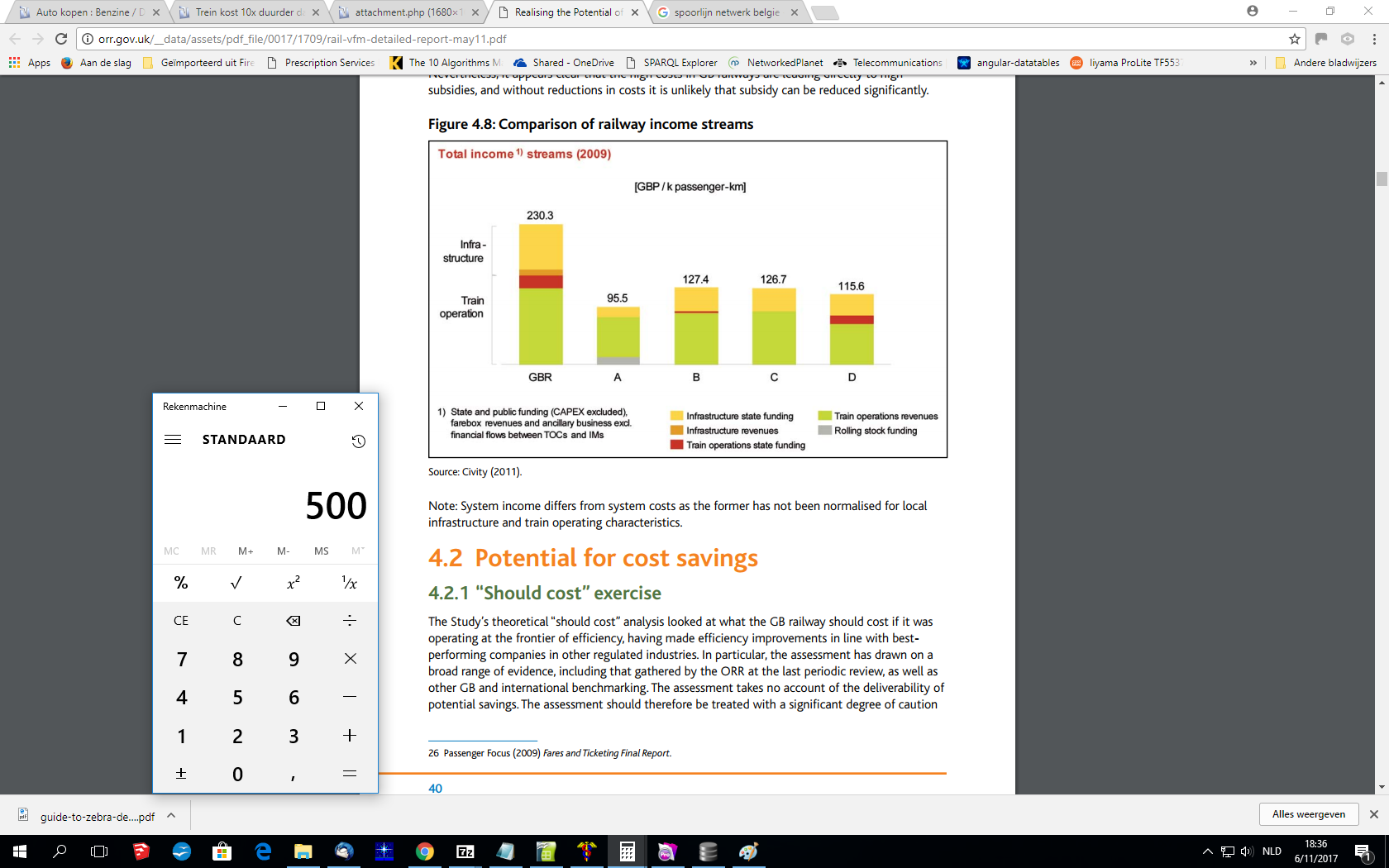Close the downloads bar
Image resolution: width=1389 pixels, height=868 pixels.
point(1374,814)
